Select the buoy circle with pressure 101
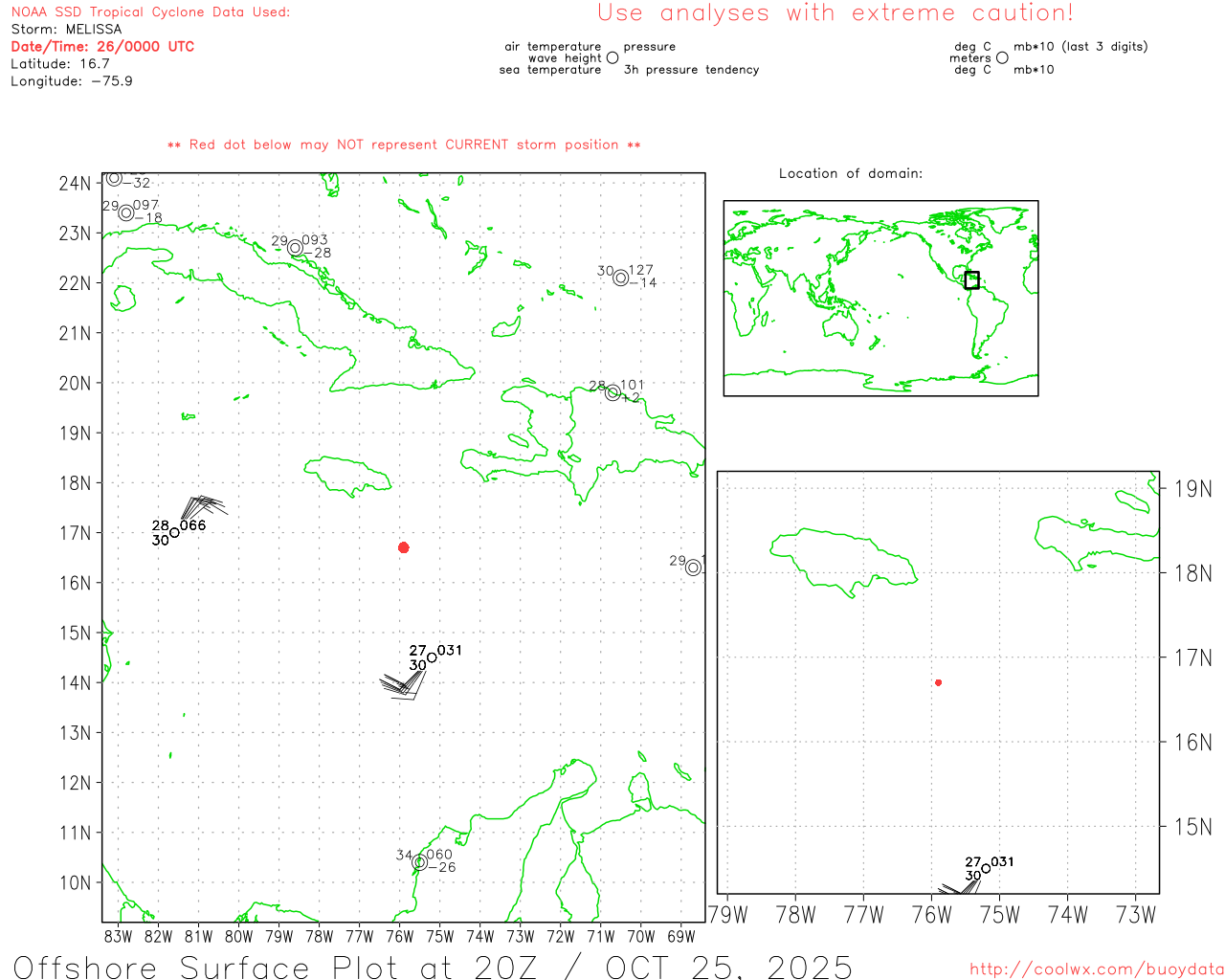 (x=612, y=392)
